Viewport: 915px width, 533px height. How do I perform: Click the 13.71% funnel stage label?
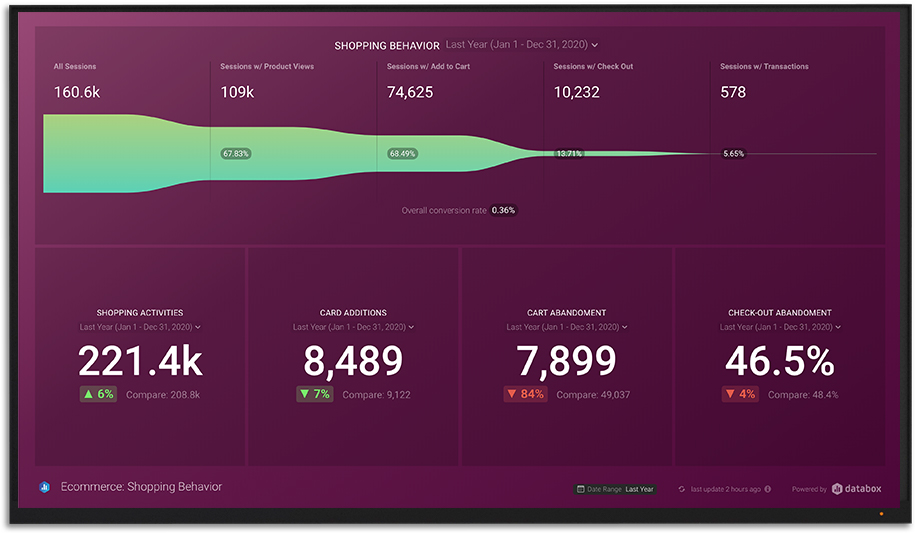pos(569,154)
